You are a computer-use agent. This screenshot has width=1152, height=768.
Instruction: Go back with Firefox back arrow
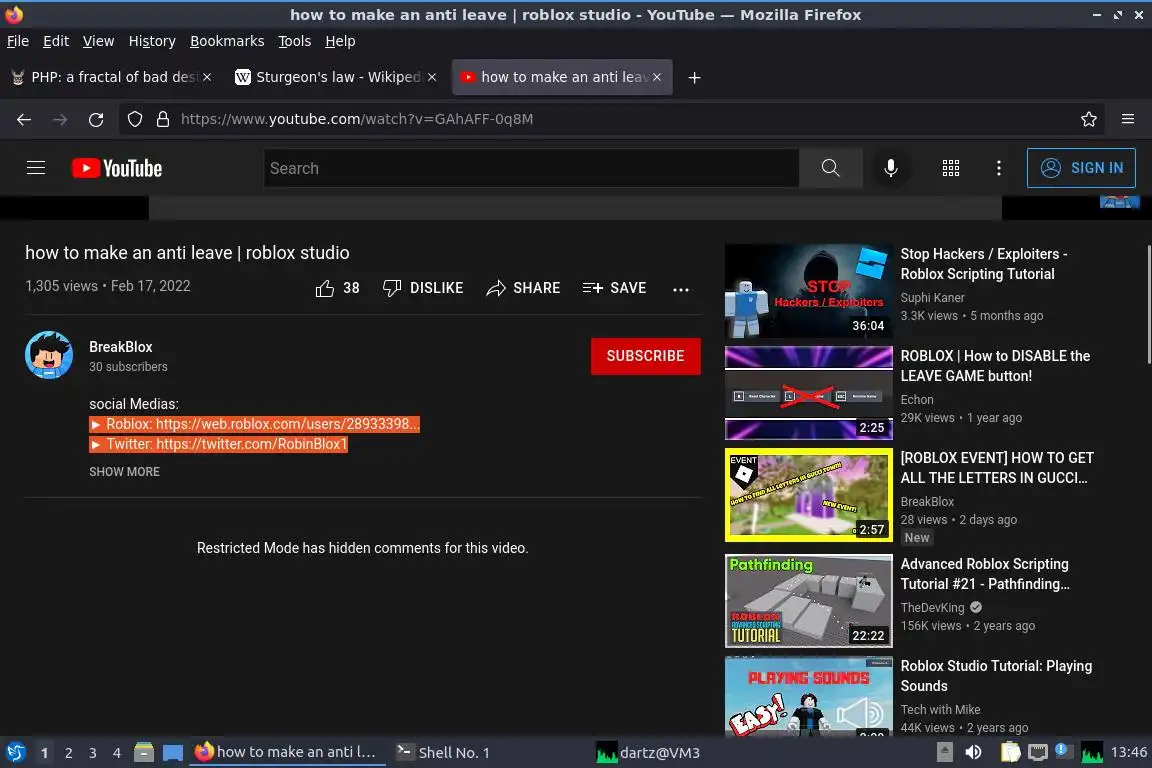[24, 119]
